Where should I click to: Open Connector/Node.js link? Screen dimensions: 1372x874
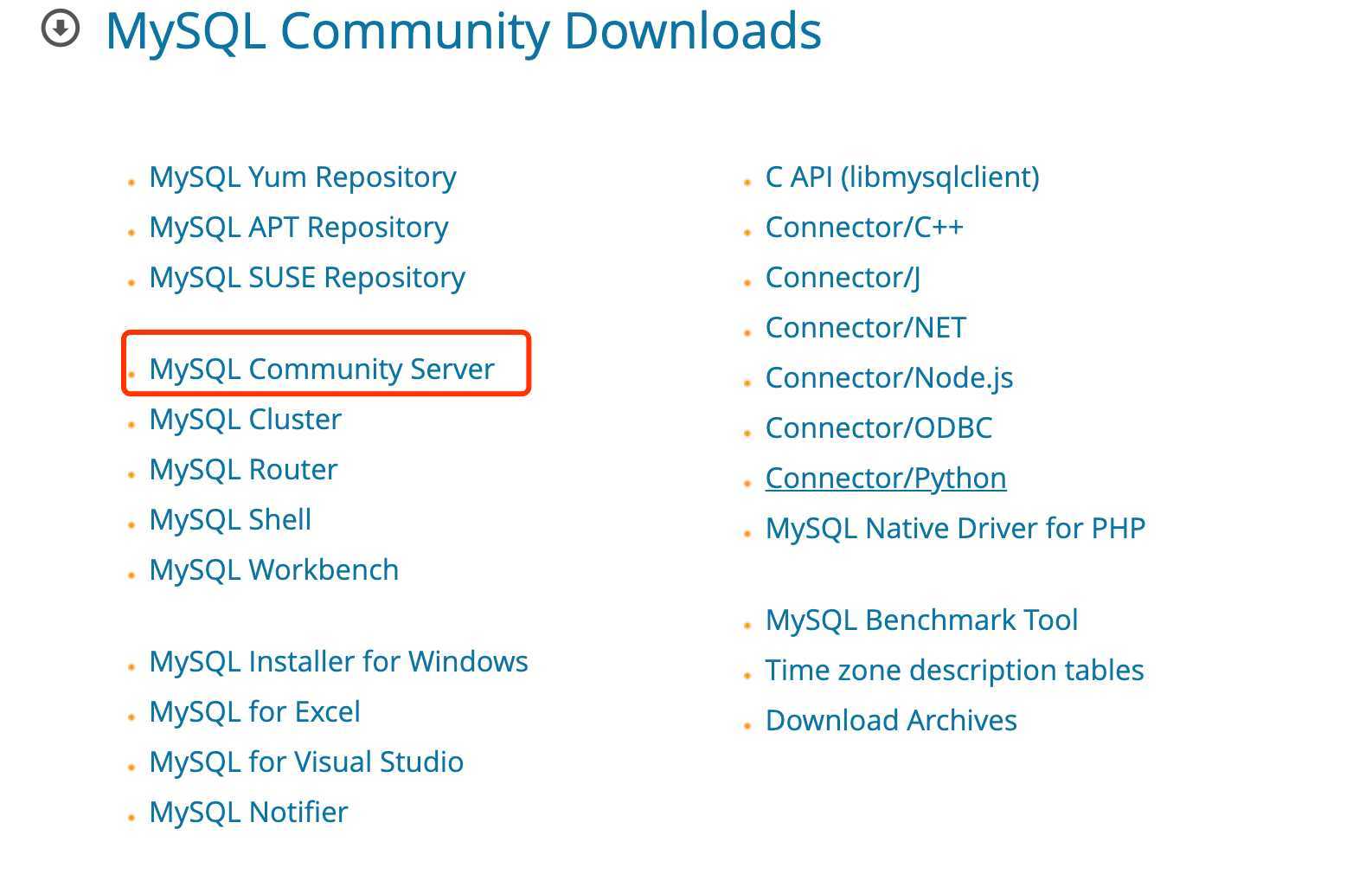[889, 377]
